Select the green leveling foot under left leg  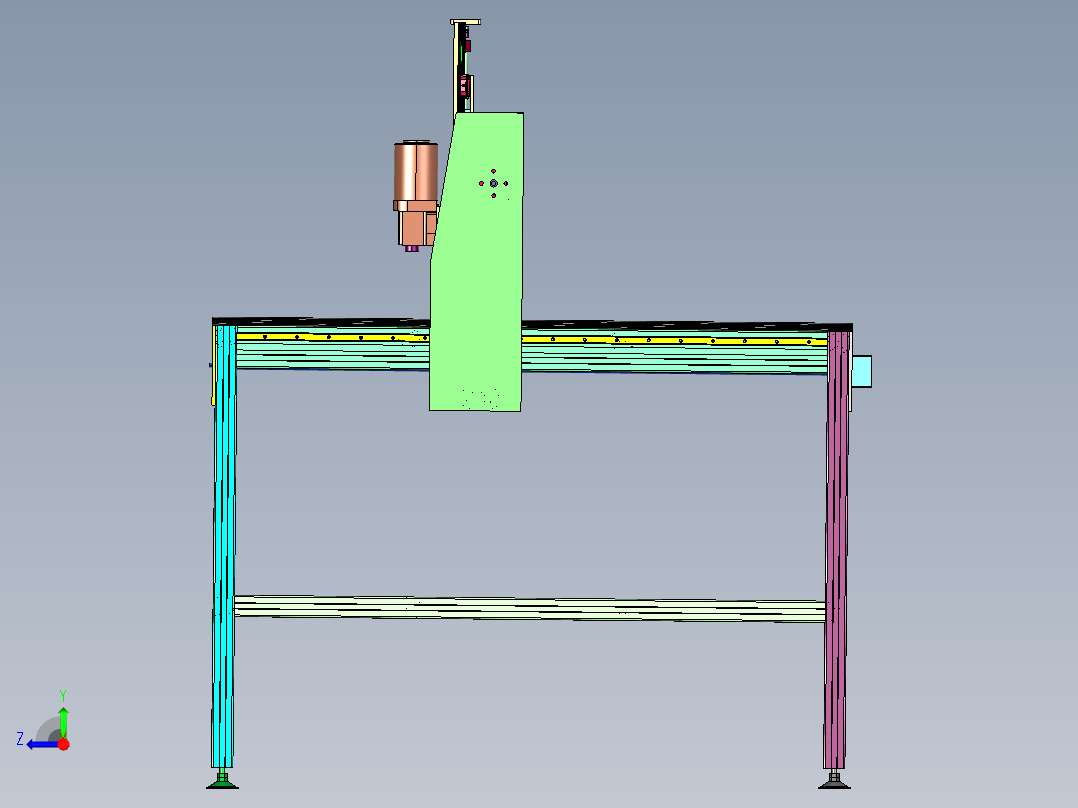(x=223, y=781)
